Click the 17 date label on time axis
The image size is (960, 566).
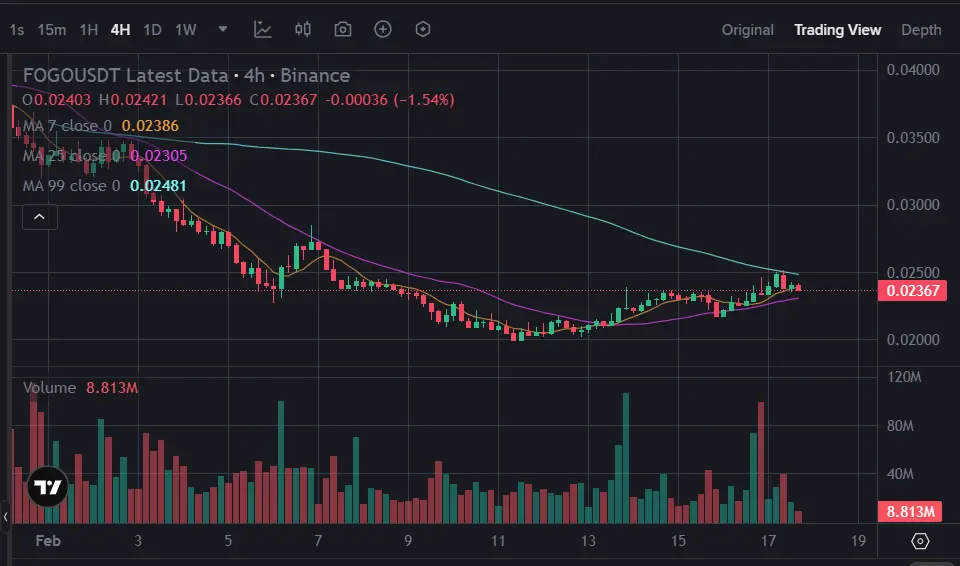(x=768, y=541)
